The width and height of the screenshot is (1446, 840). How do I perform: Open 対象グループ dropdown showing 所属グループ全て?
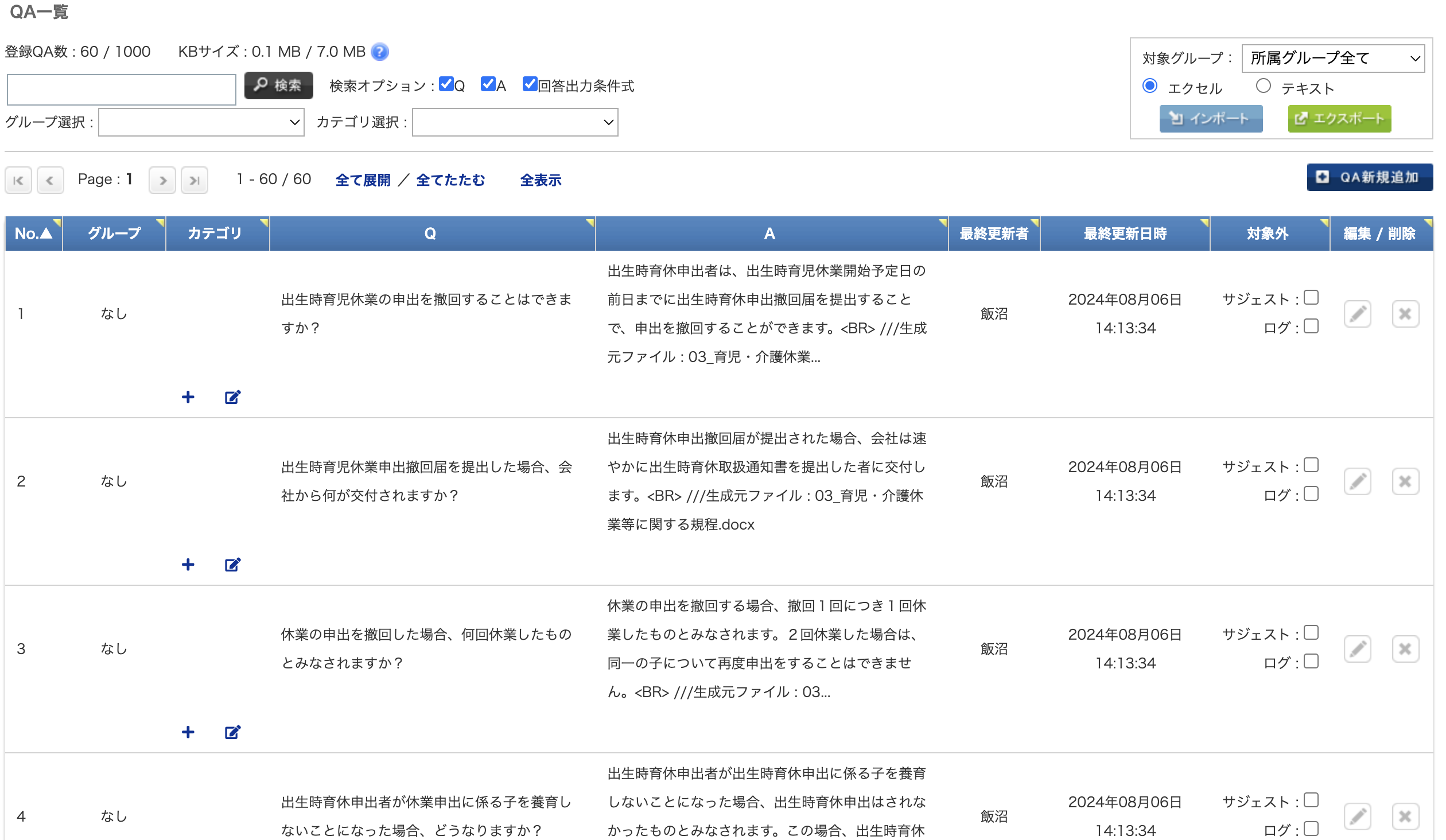(1332, 59)
